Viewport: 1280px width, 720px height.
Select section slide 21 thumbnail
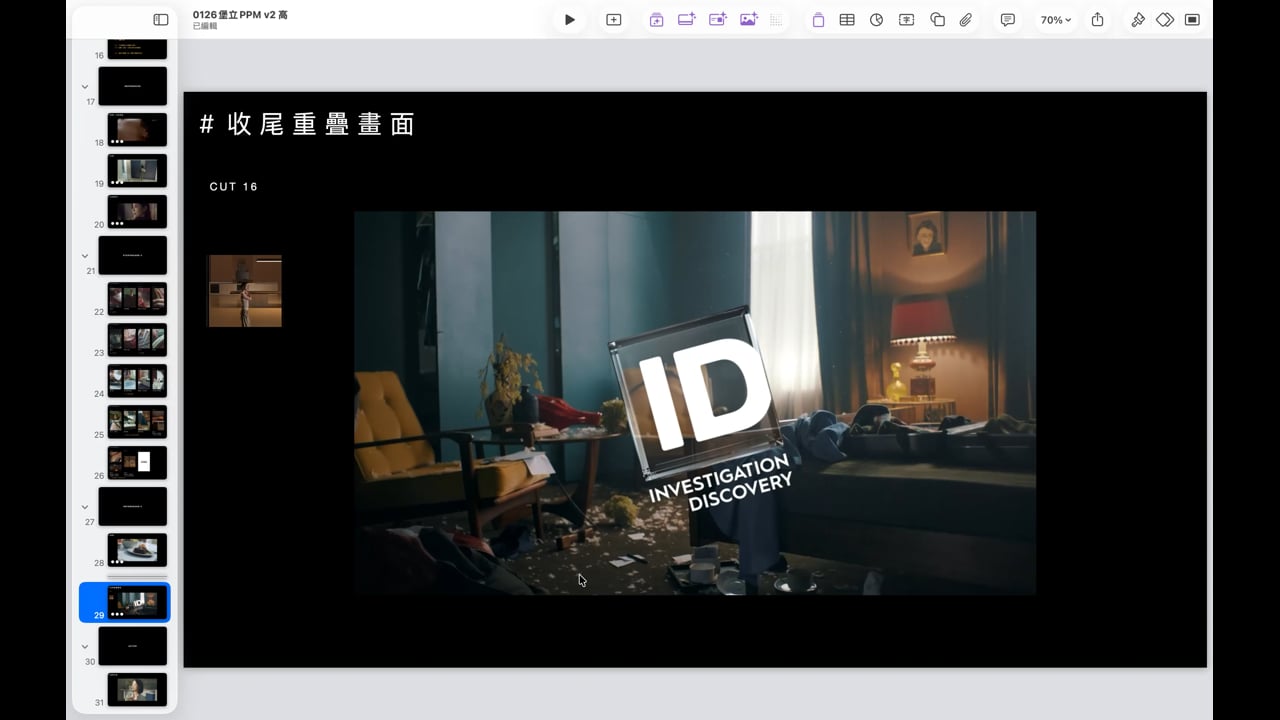point(132,255)
